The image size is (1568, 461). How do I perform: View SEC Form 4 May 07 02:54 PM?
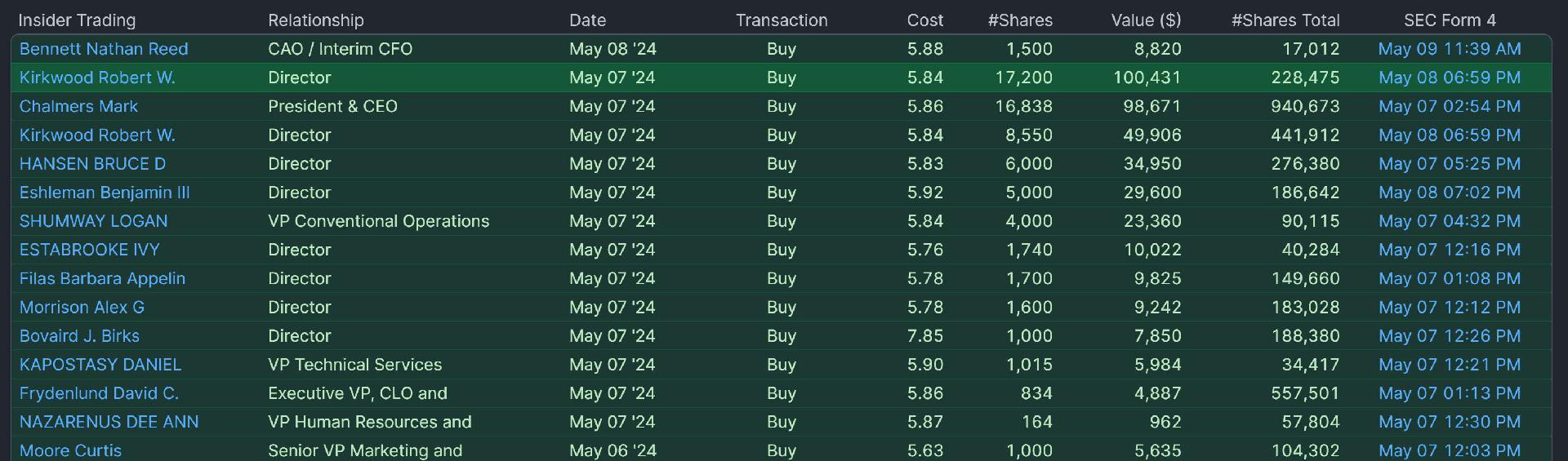1450,106
